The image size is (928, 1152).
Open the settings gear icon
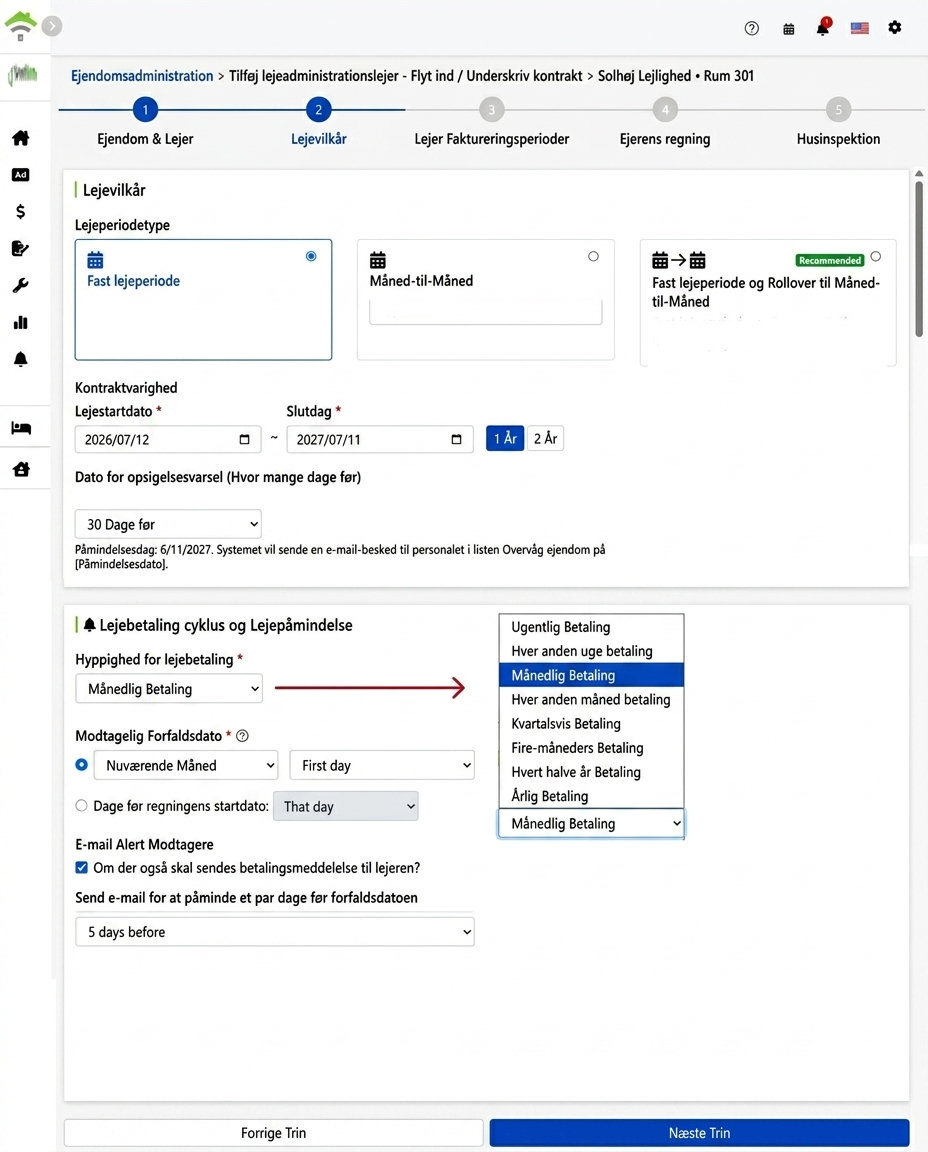point(894,27)
